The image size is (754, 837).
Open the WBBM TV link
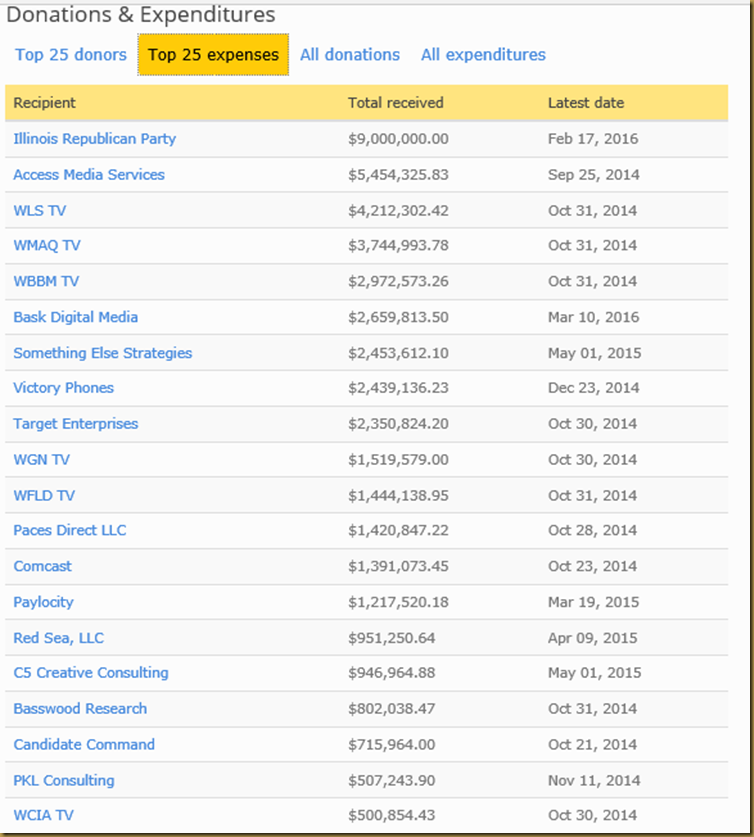[x=46, y=281]
